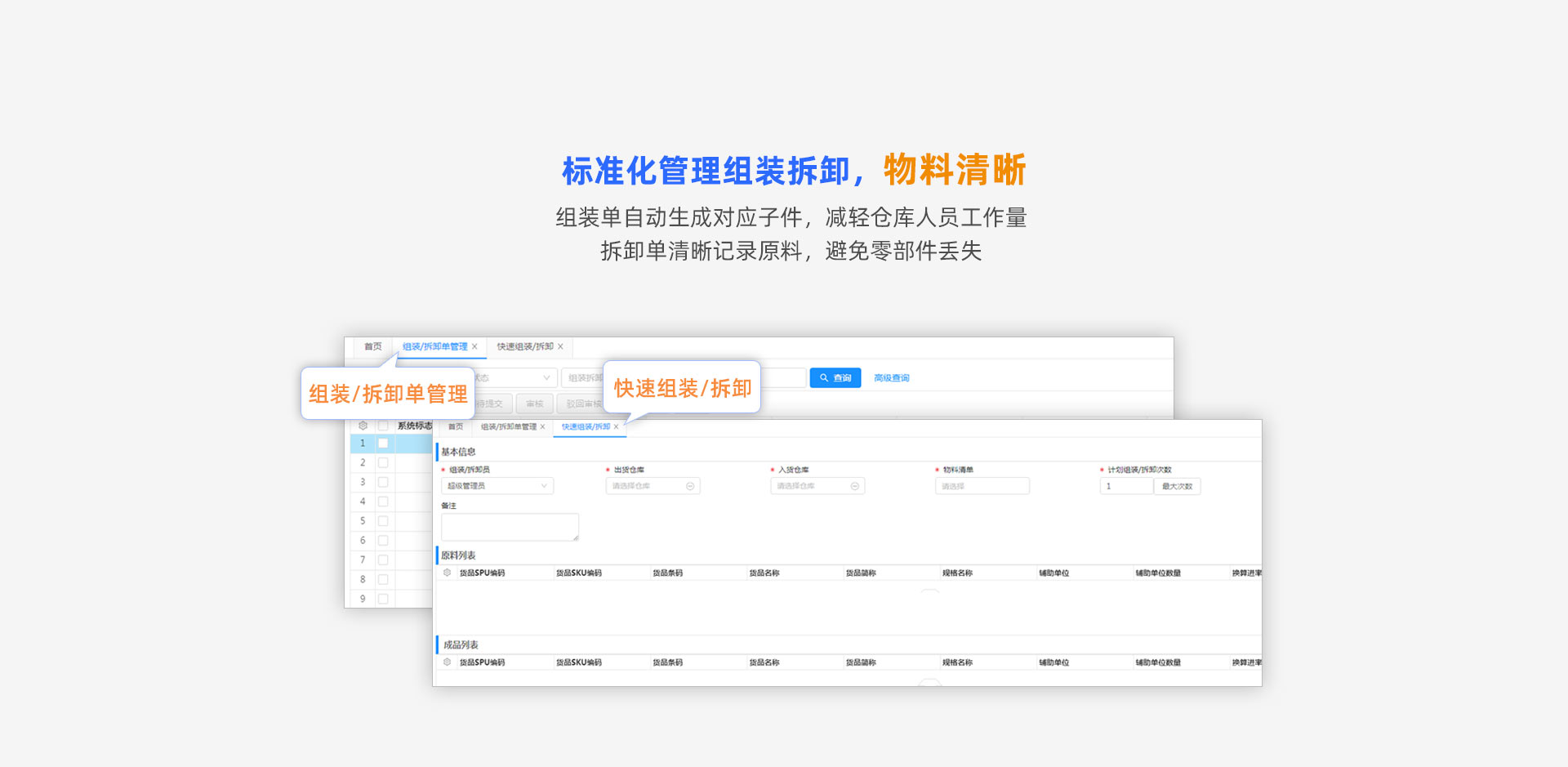Click the 计划组装/拆卸次数 number input
This screenshot has width=1568, height=767.
tap(1126, 486)
